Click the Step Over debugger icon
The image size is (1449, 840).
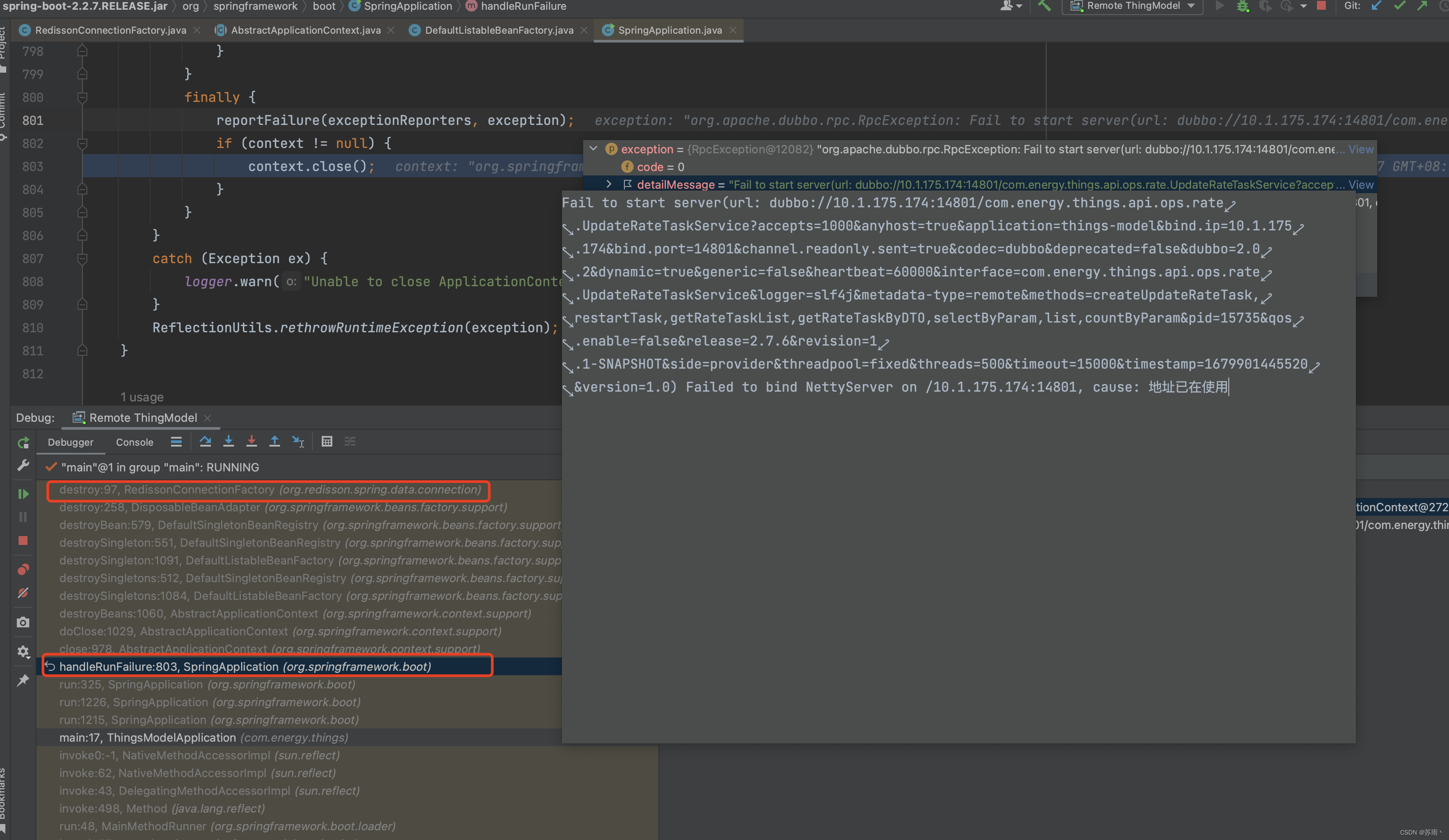[205, 442]
